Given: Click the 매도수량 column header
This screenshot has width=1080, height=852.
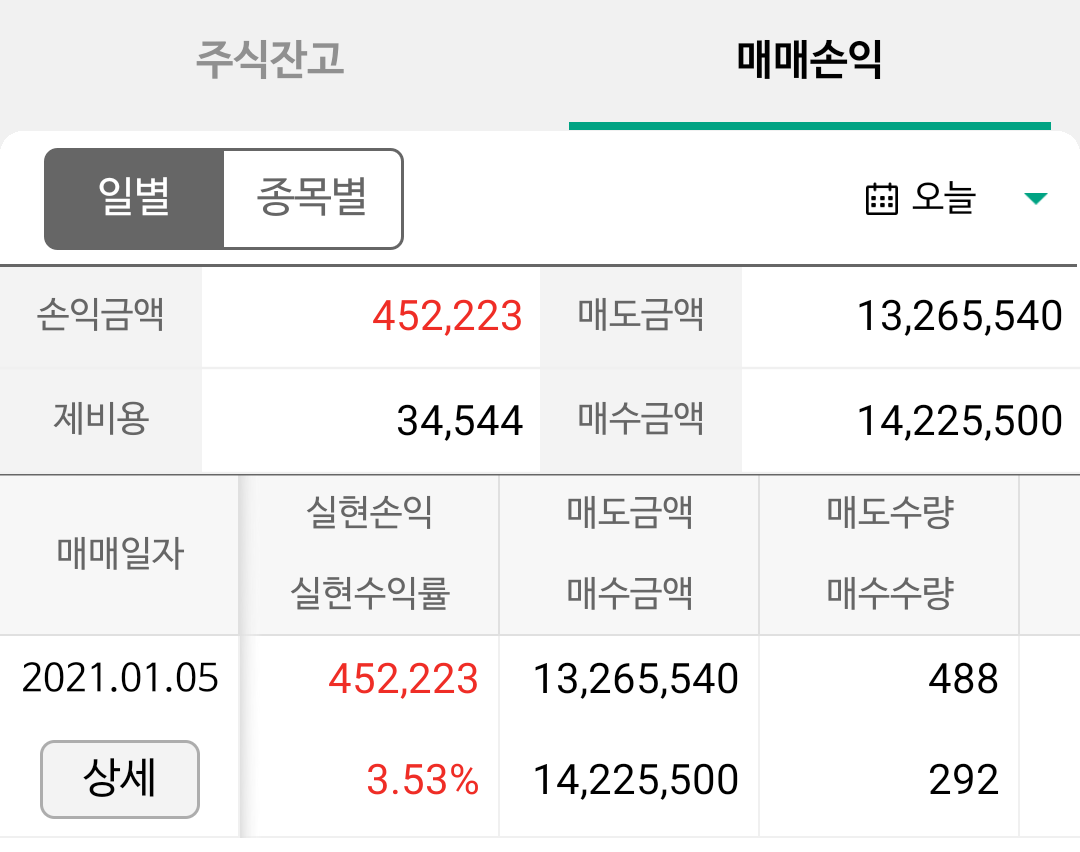Looking at the screenshot, I should [889, 513].
